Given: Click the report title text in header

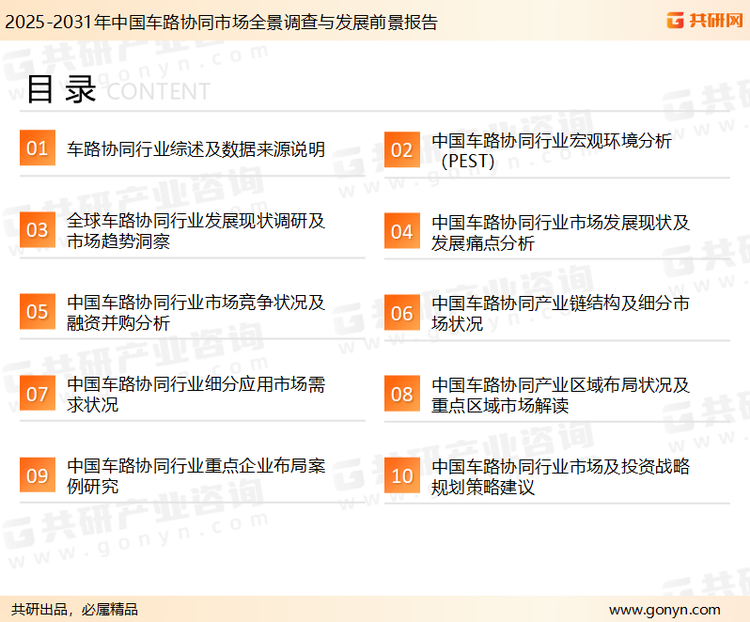Looking at the screenshot, I should (x=221, y=22).
